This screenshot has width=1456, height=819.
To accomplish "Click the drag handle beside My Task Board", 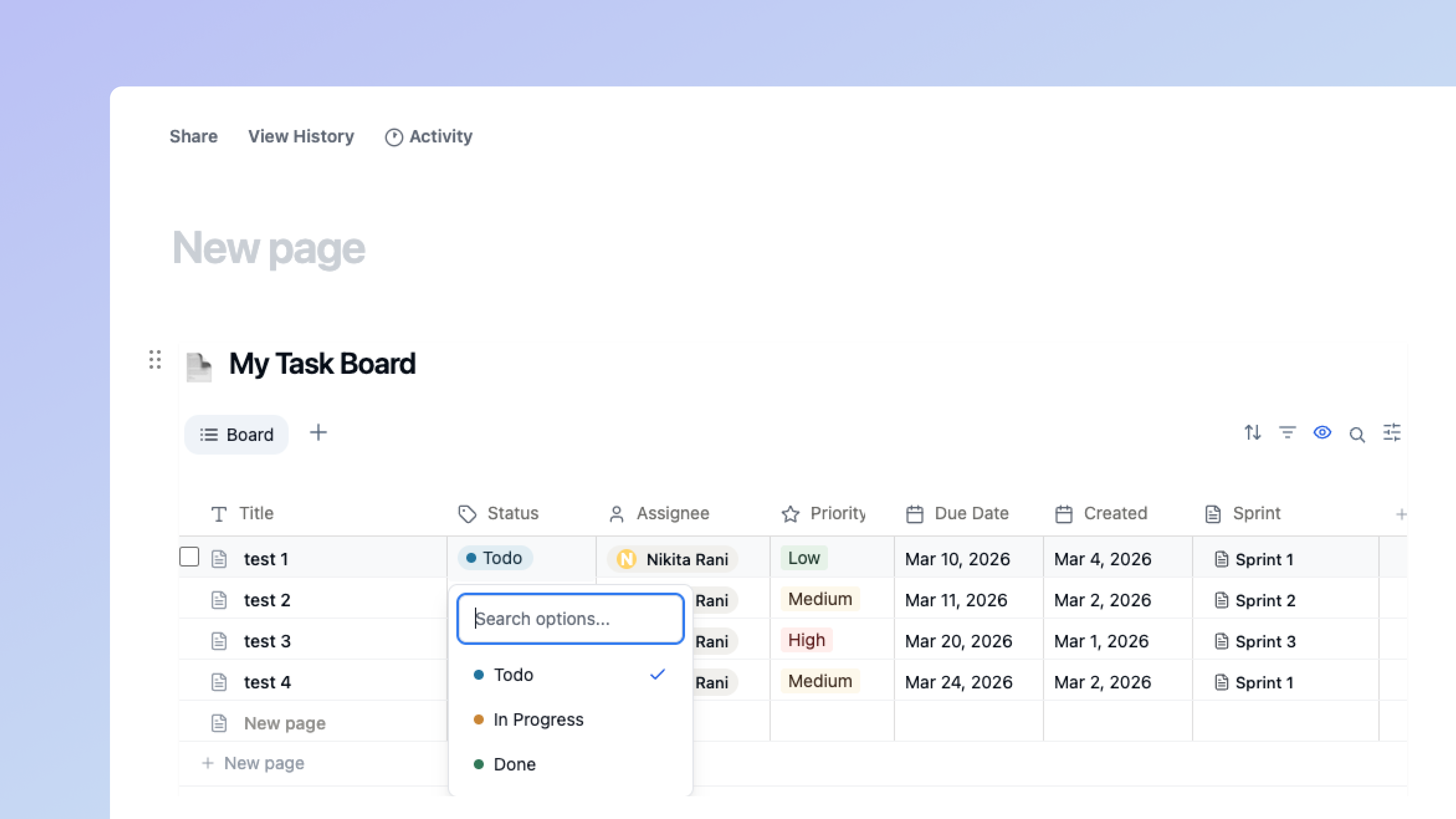I will tap(155, 359).
